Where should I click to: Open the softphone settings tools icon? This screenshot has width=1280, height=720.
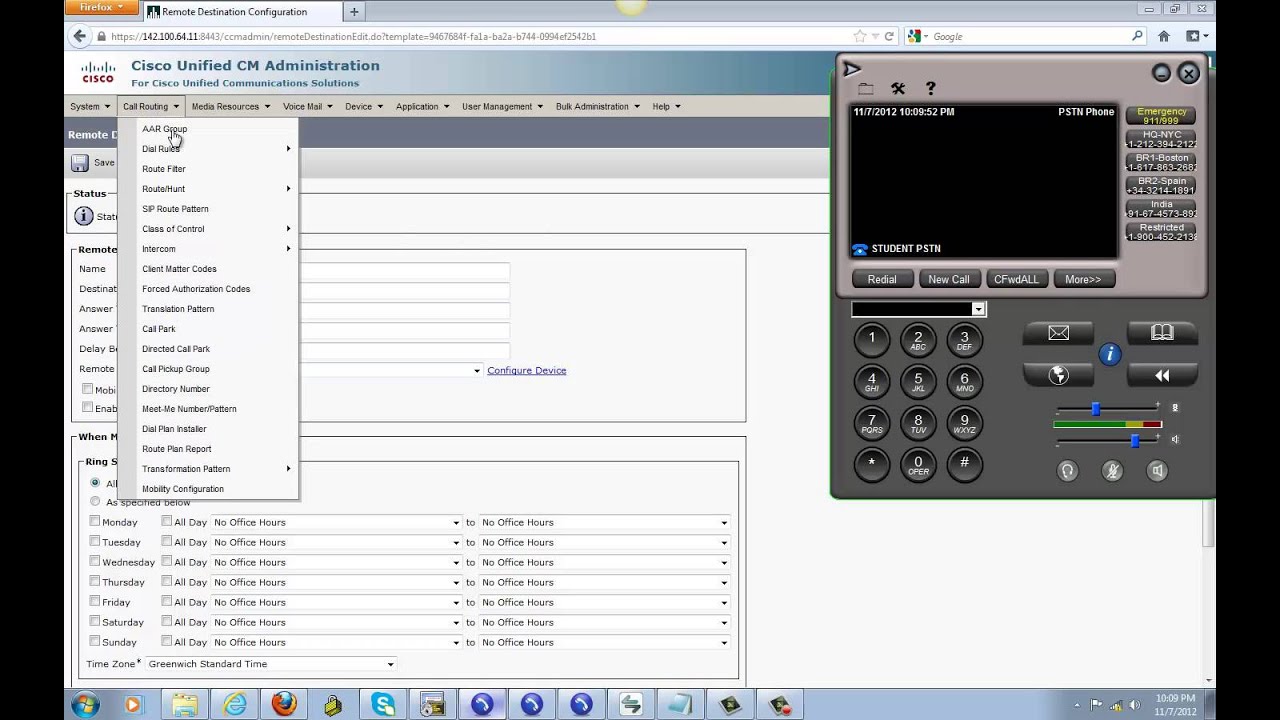coord(898,88)
